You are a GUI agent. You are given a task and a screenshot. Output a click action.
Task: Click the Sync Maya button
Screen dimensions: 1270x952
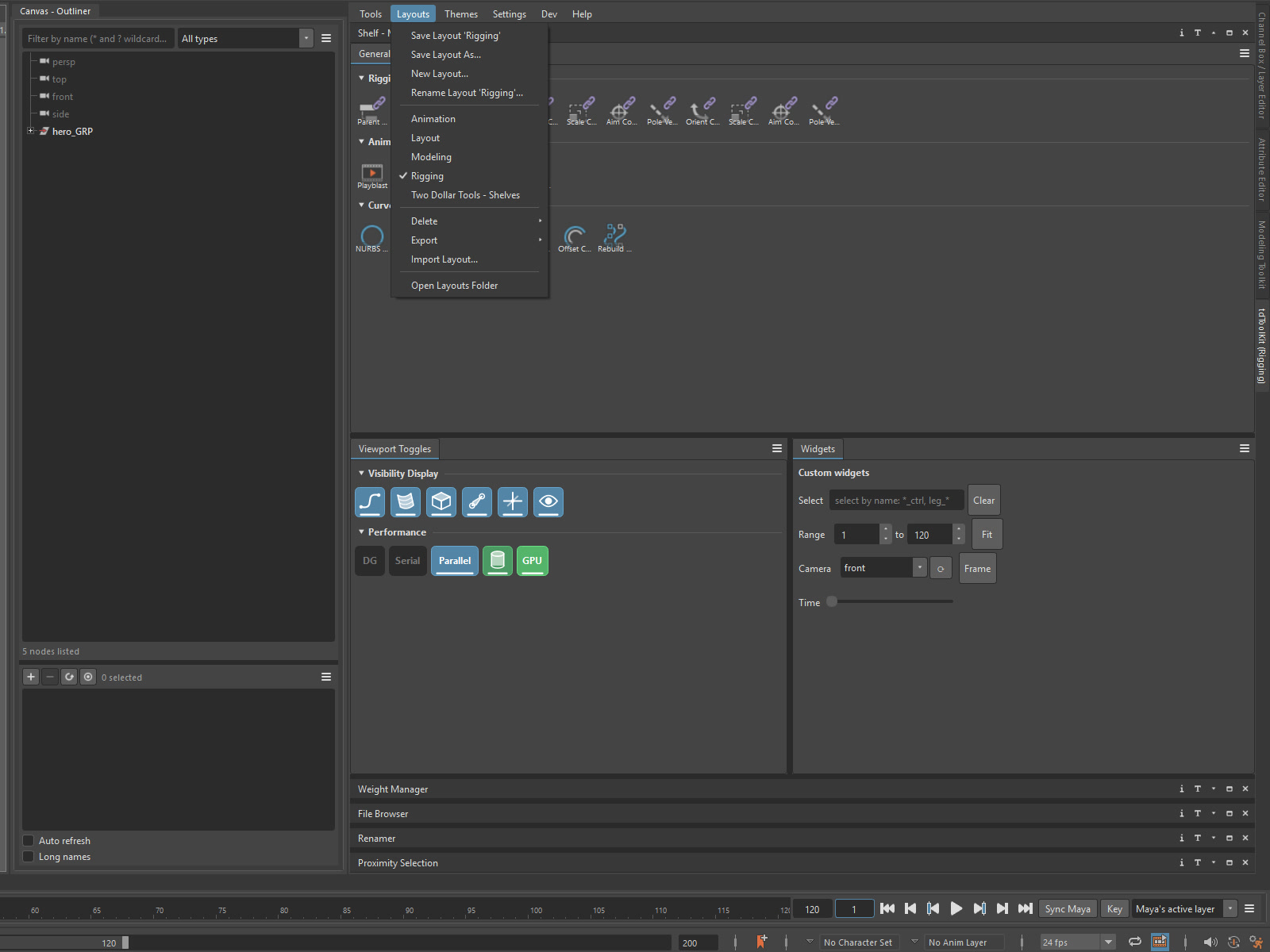pyautogui.click(x=1068, y=909)
